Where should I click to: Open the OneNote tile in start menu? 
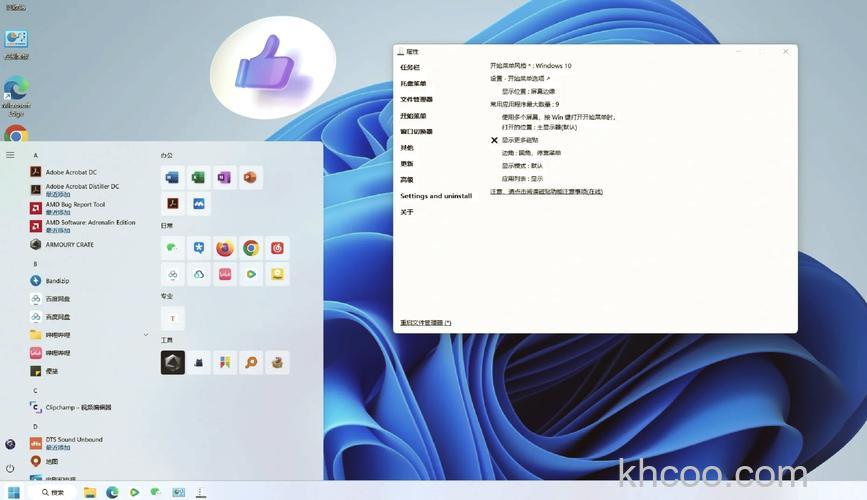(224, 178)
